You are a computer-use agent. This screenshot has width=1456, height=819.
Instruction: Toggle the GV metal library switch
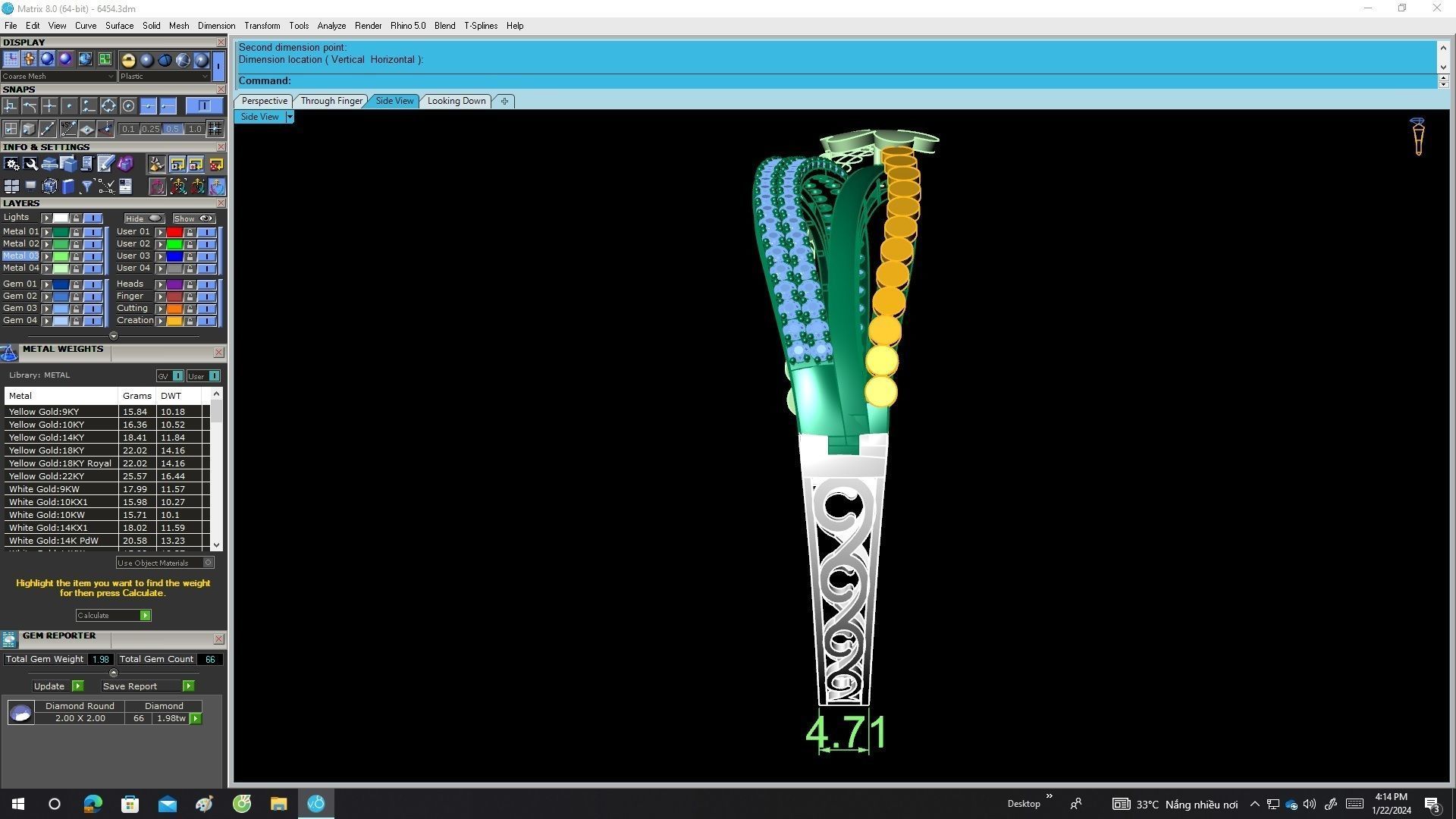pyautogui.click(x=177, y=376)
